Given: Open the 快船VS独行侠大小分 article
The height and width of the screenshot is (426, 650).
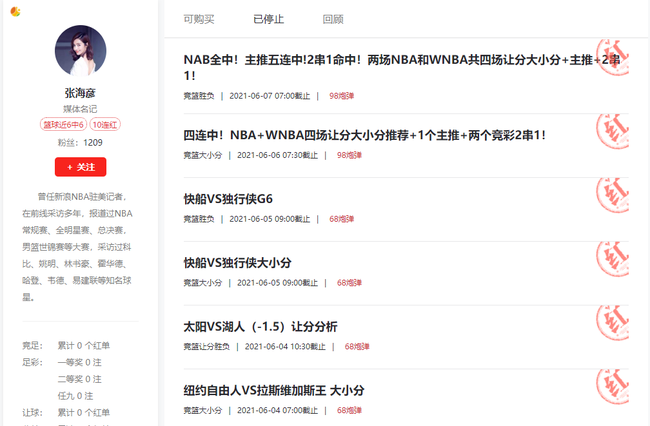Looking at the screenshot, I should coord(238,263).
